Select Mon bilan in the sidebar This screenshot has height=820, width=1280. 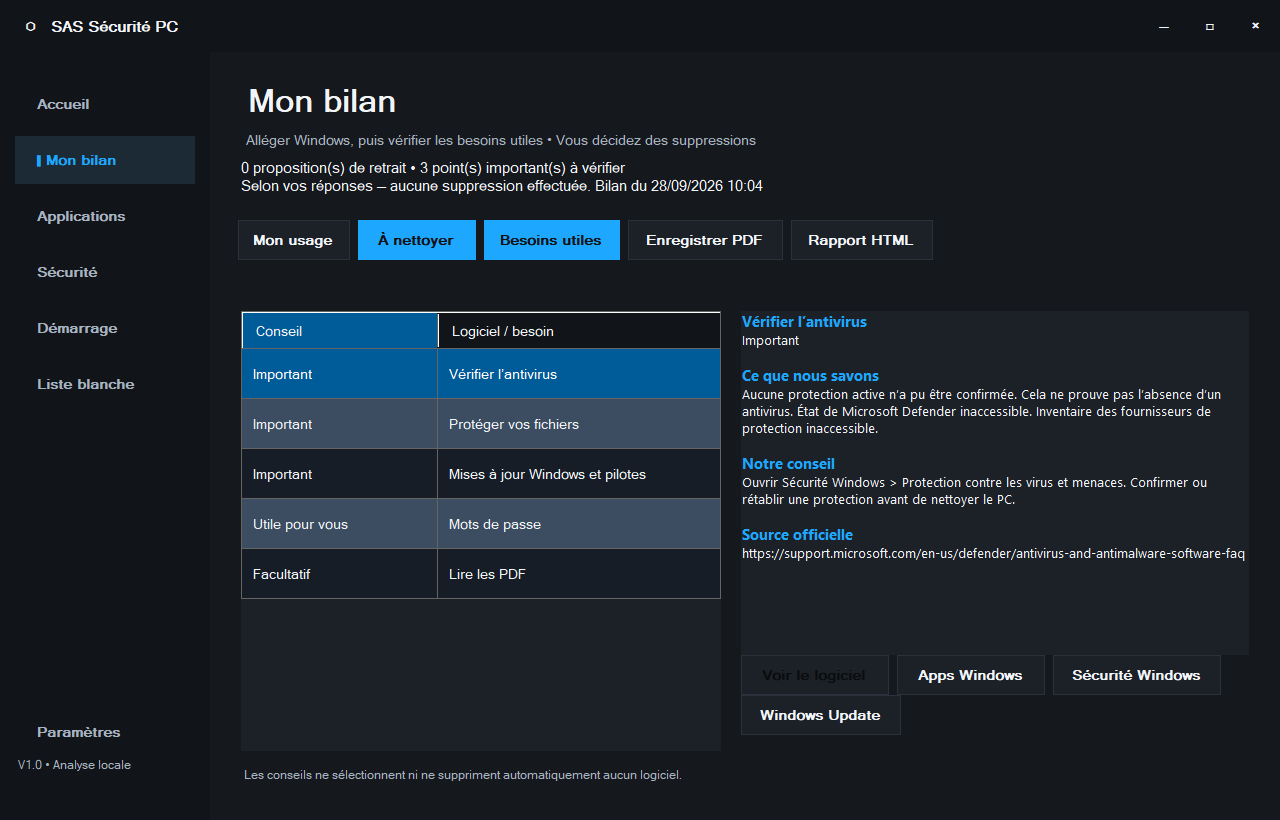point(105,160)
